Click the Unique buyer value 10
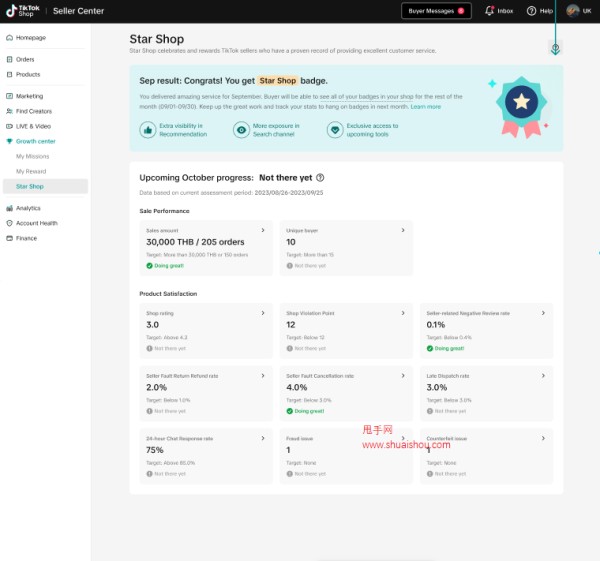The image size is (600, 561). click(291, 242)
